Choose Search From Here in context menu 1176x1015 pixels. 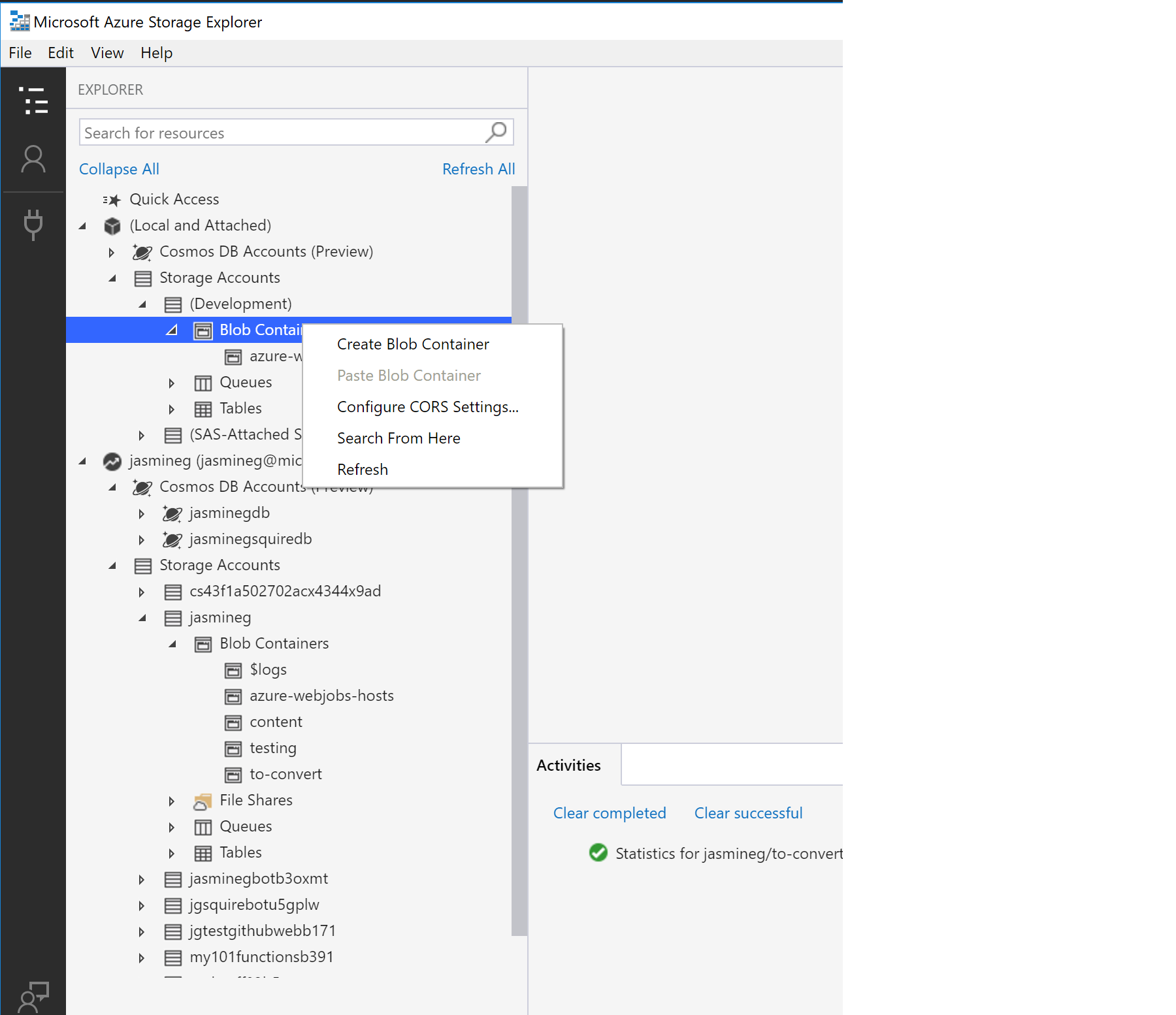(433, 438)
